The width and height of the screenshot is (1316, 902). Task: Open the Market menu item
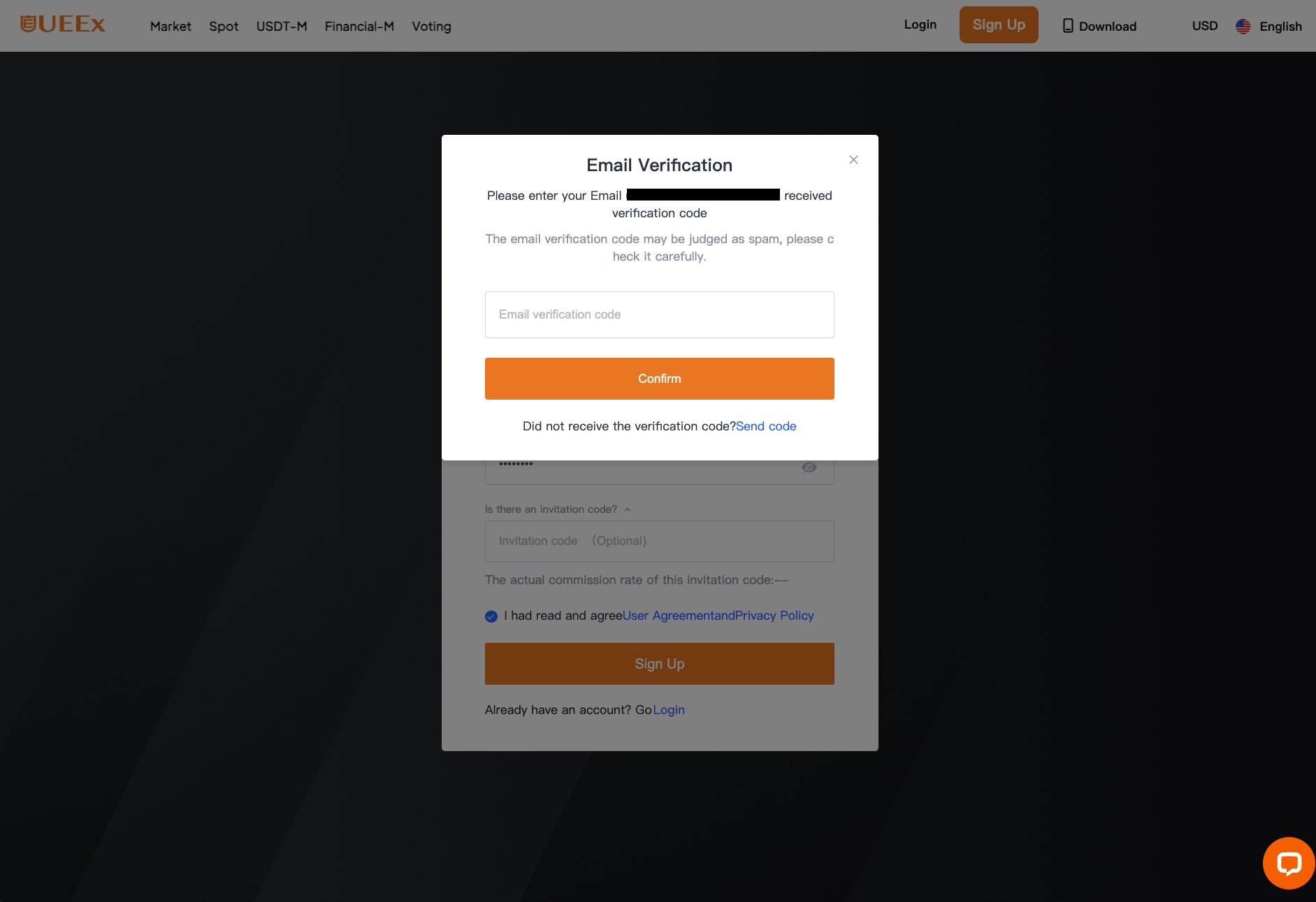(x=171, y=27)
